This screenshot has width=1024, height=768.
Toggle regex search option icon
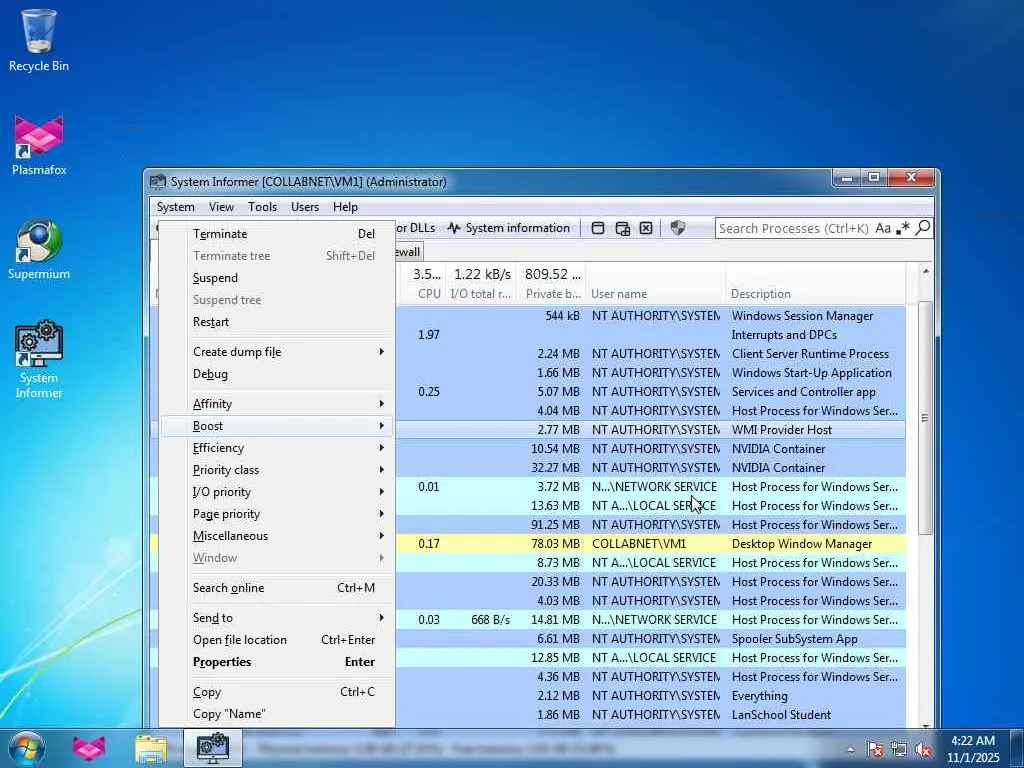[x=903, y=228]
